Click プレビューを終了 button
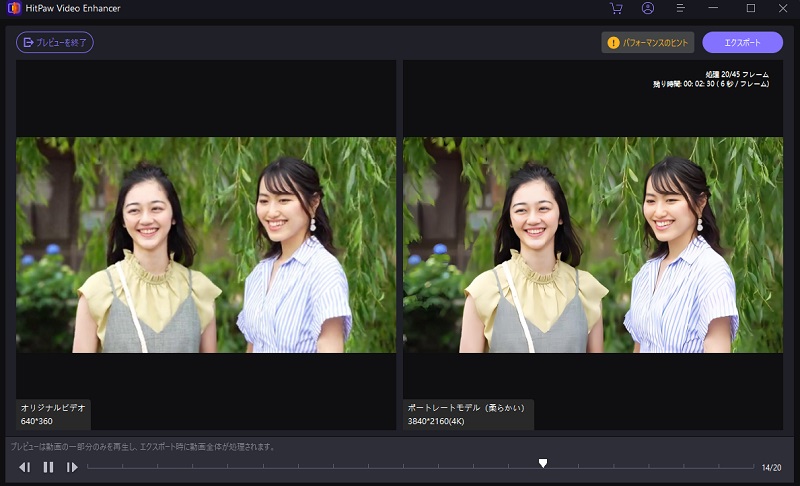Viewport: 800px width, 486px height. click(55, 42)
